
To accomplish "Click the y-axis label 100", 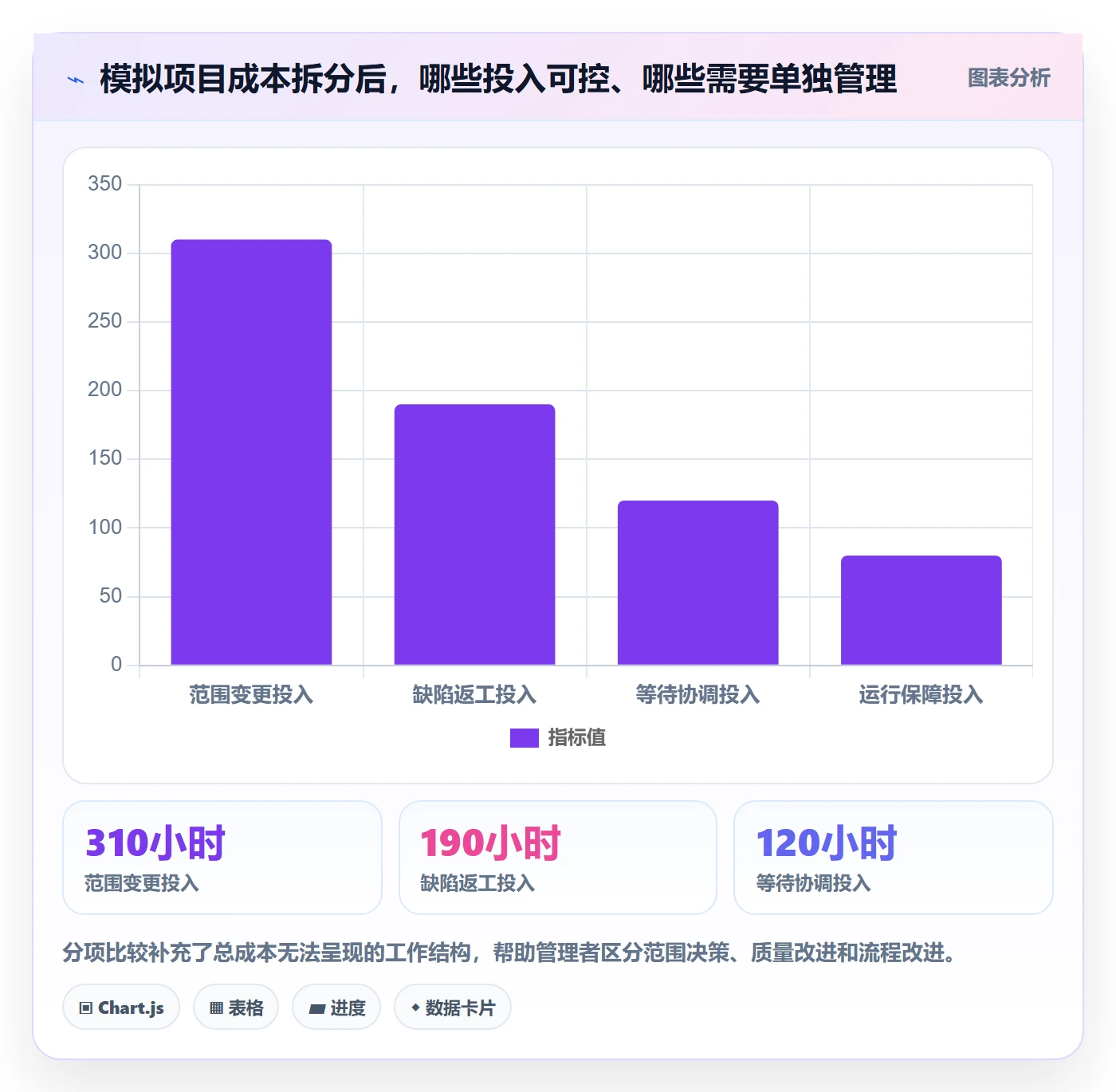I will [105, 528].
